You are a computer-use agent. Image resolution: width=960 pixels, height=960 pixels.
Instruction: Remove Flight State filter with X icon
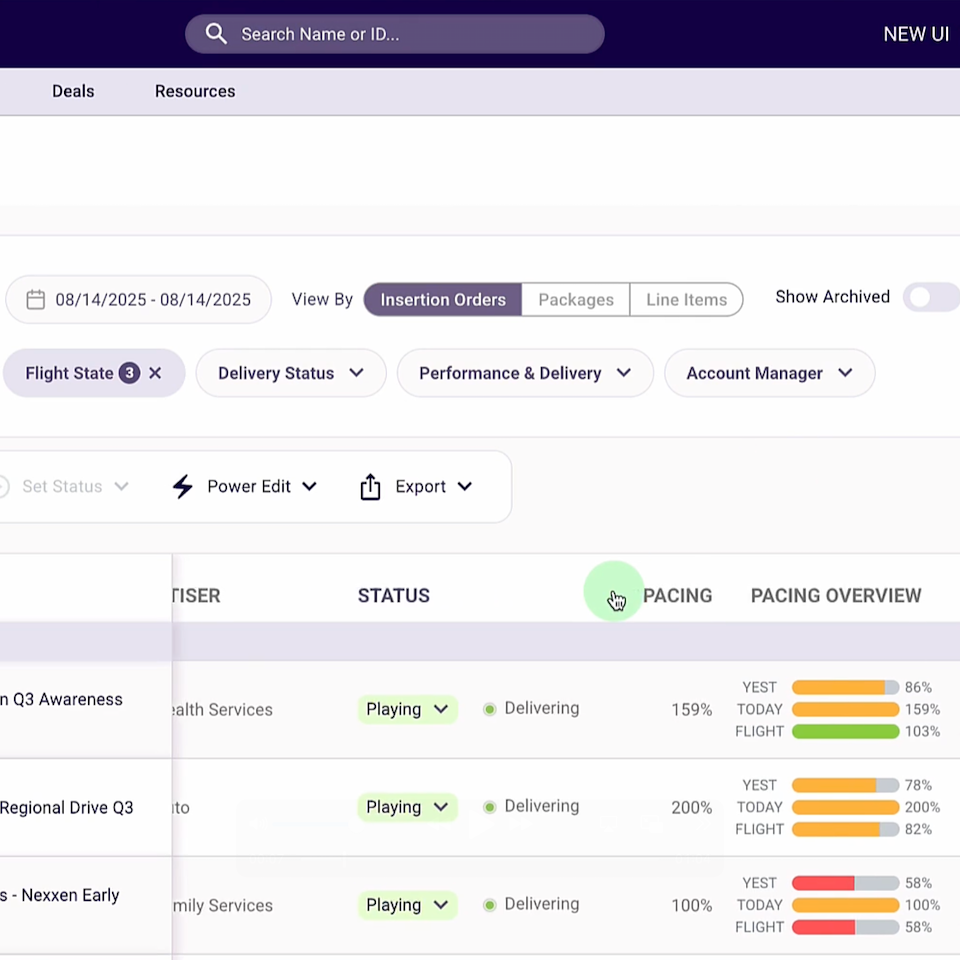point(155,373)
